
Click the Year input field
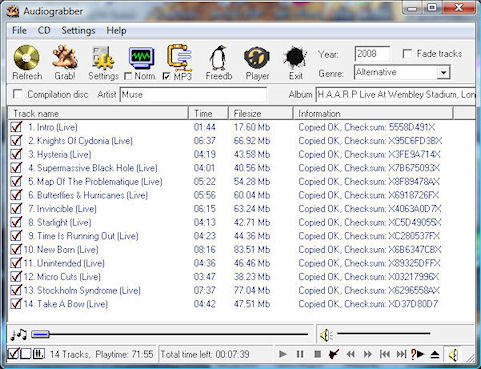[372, 54]
